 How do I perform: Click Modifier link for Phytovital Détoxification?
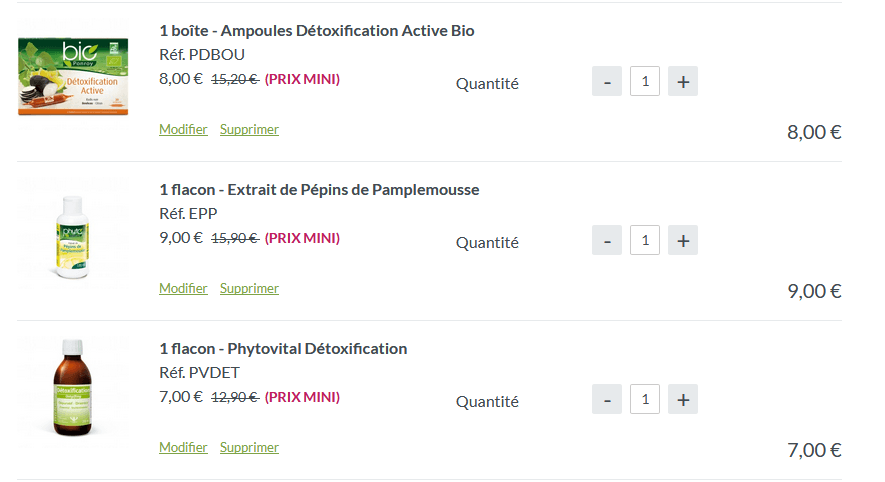[183, 447]
